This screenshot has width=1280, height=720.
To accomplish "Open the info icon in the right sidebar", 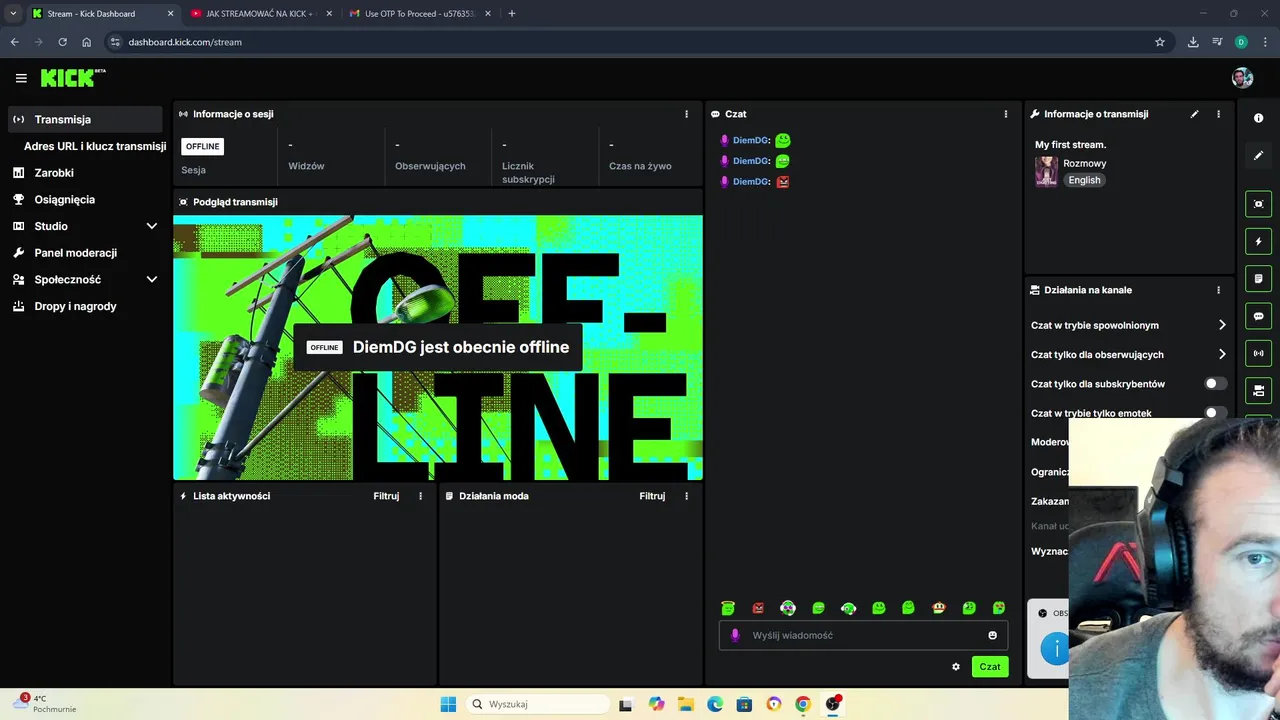I will tap(1258, 118).
